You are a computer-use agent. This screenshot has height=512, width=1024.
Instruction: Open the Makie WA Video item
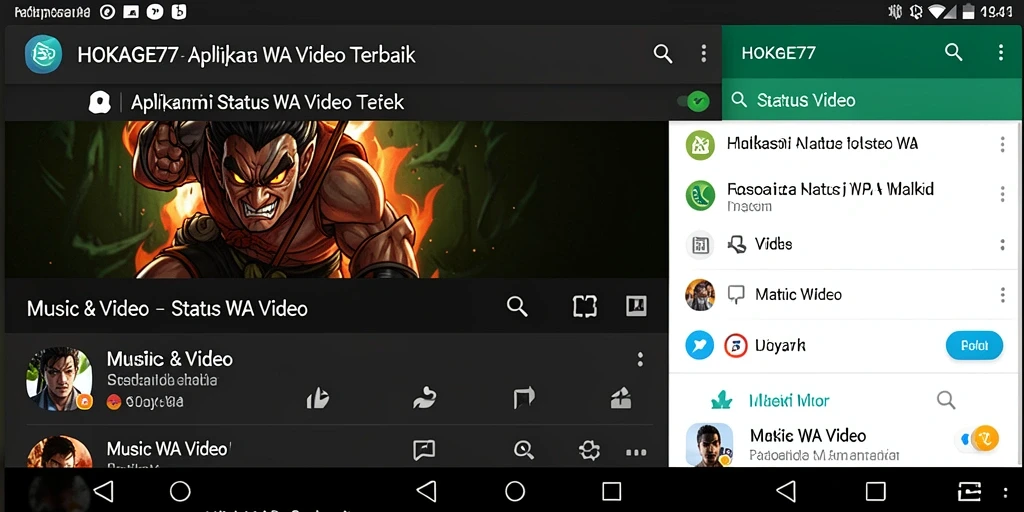[844, 444]
